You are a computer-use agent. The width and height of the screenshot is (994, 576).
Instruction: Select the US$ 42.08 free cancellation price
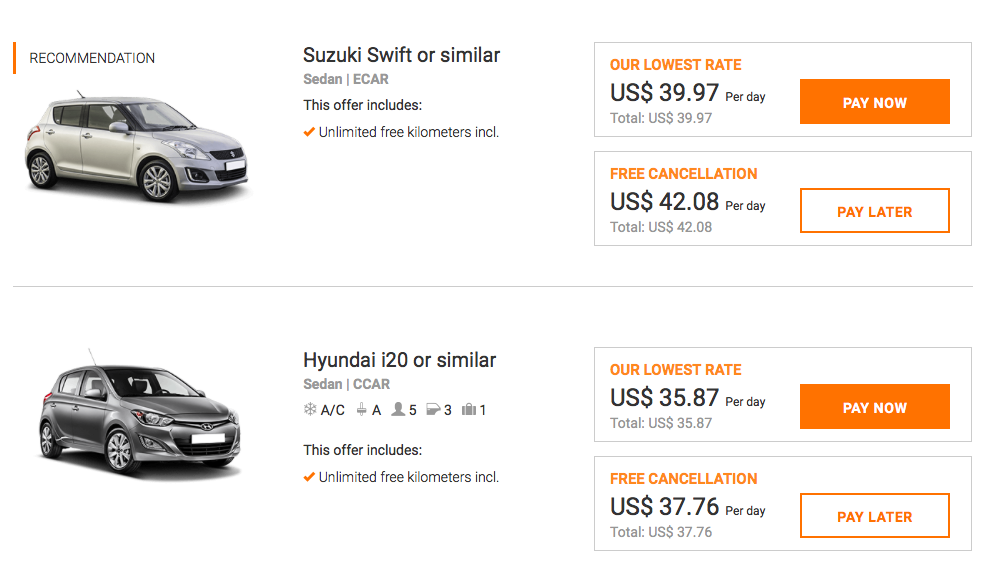(664, 202)
